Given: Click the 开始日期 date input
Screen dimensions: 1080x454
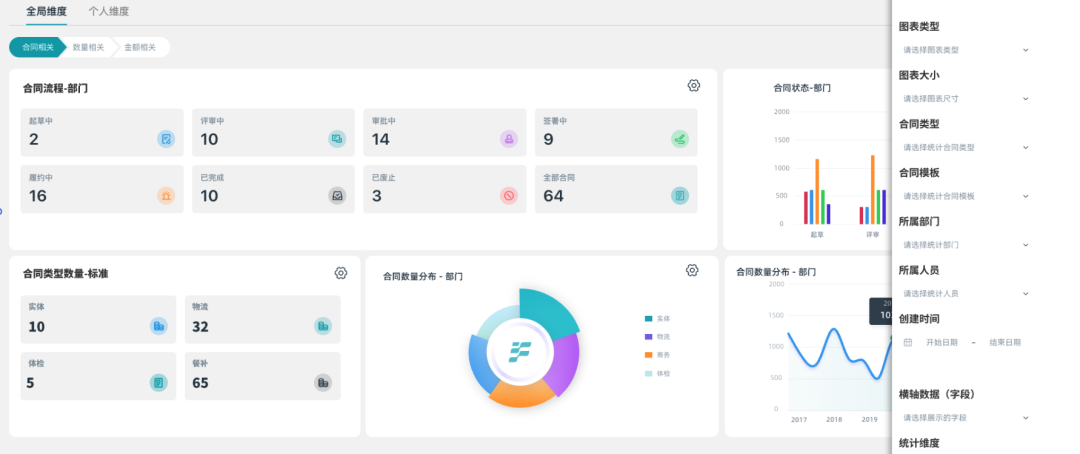Looking at the screenshot, I should (x=942, y=342).
